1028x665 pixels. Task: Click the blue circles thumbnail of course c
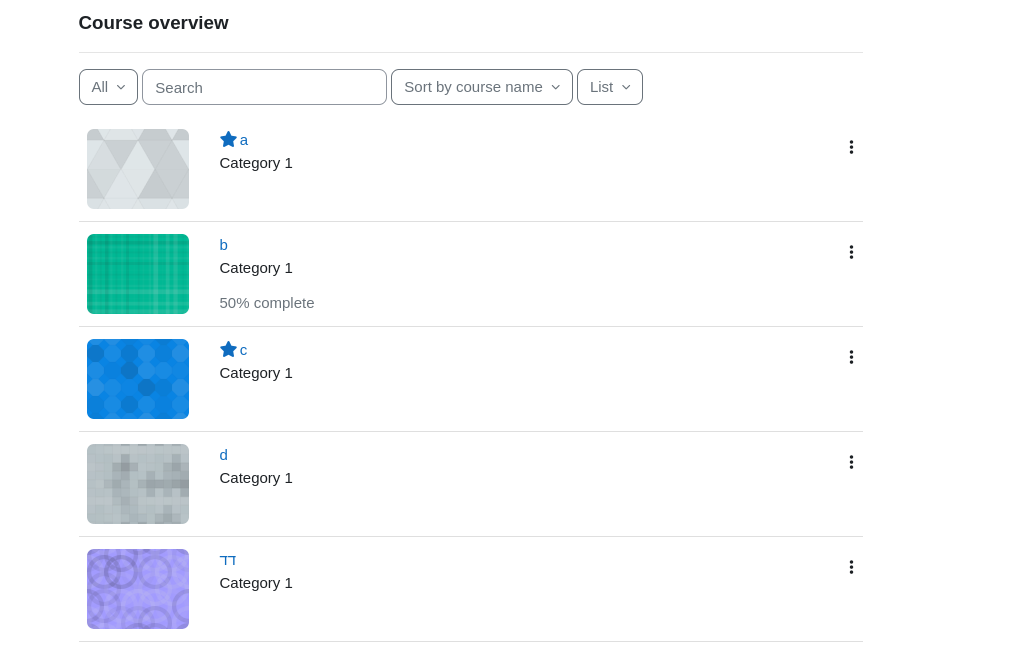click(x=138, y=379)
